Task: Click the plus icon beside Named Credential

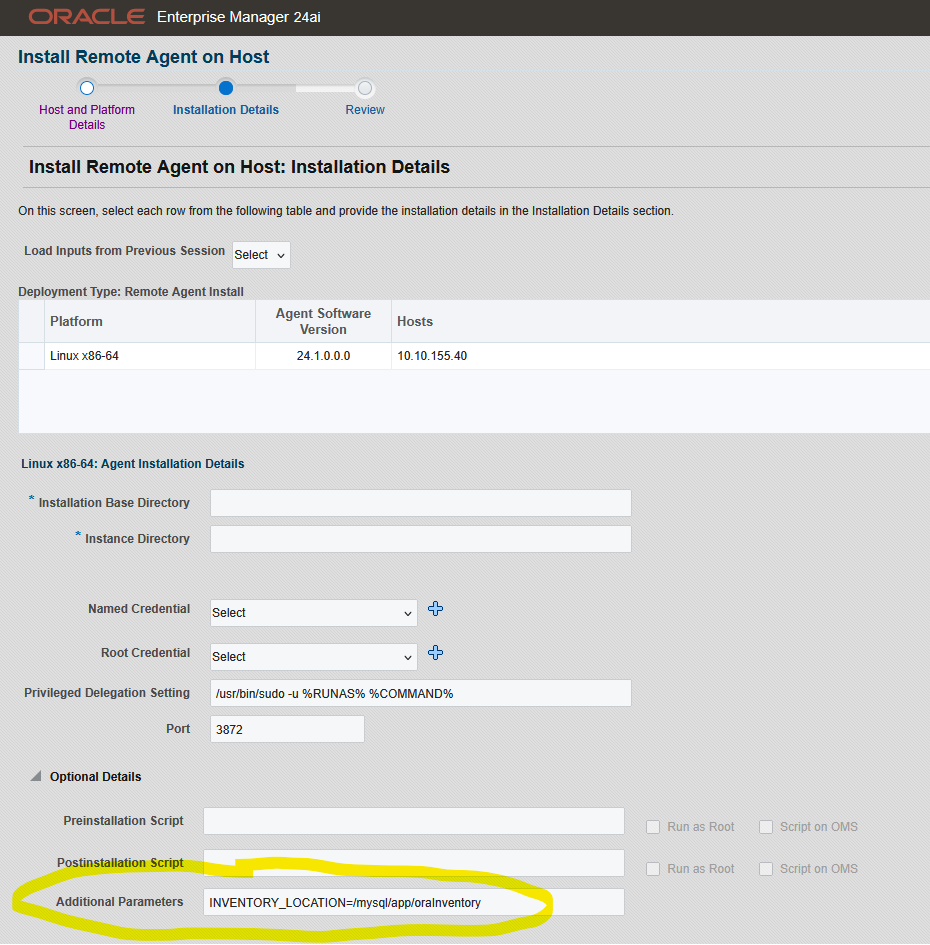Action: 435,609
